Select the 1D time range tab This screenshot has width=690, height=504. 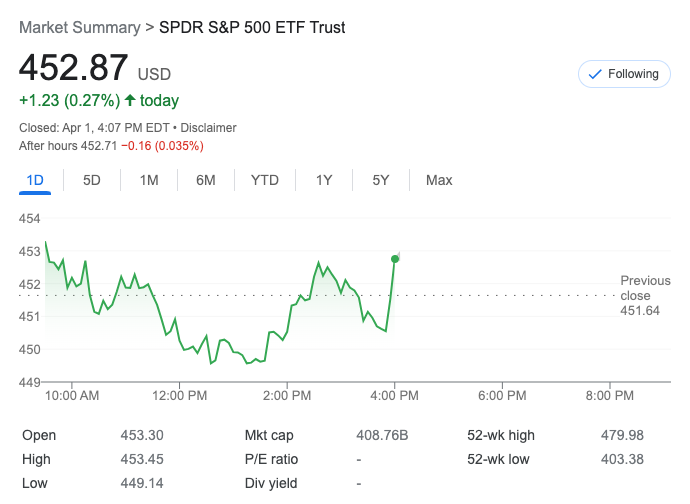click(x=35, y=180)
